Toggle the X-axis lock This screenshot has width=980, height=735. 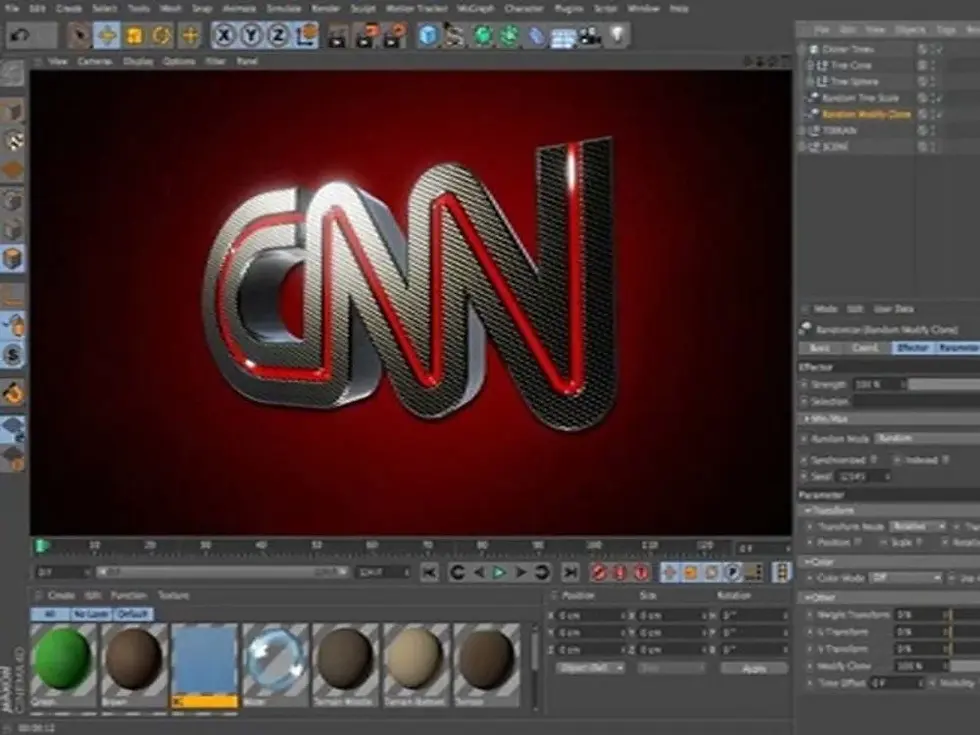point(225,36)
